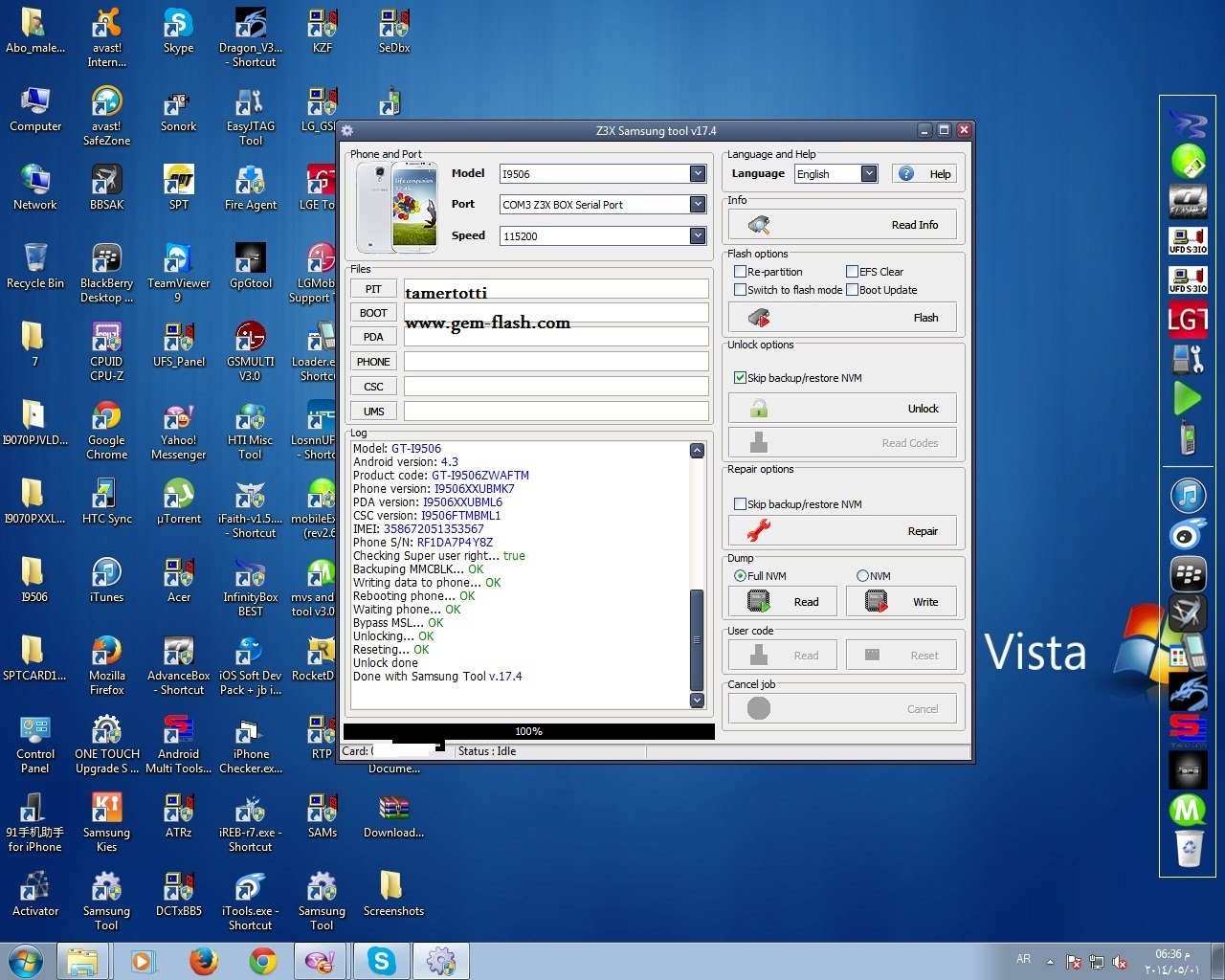Open the iTunes music note dock icon
Screen dimensions: 1225x980
1188,496
